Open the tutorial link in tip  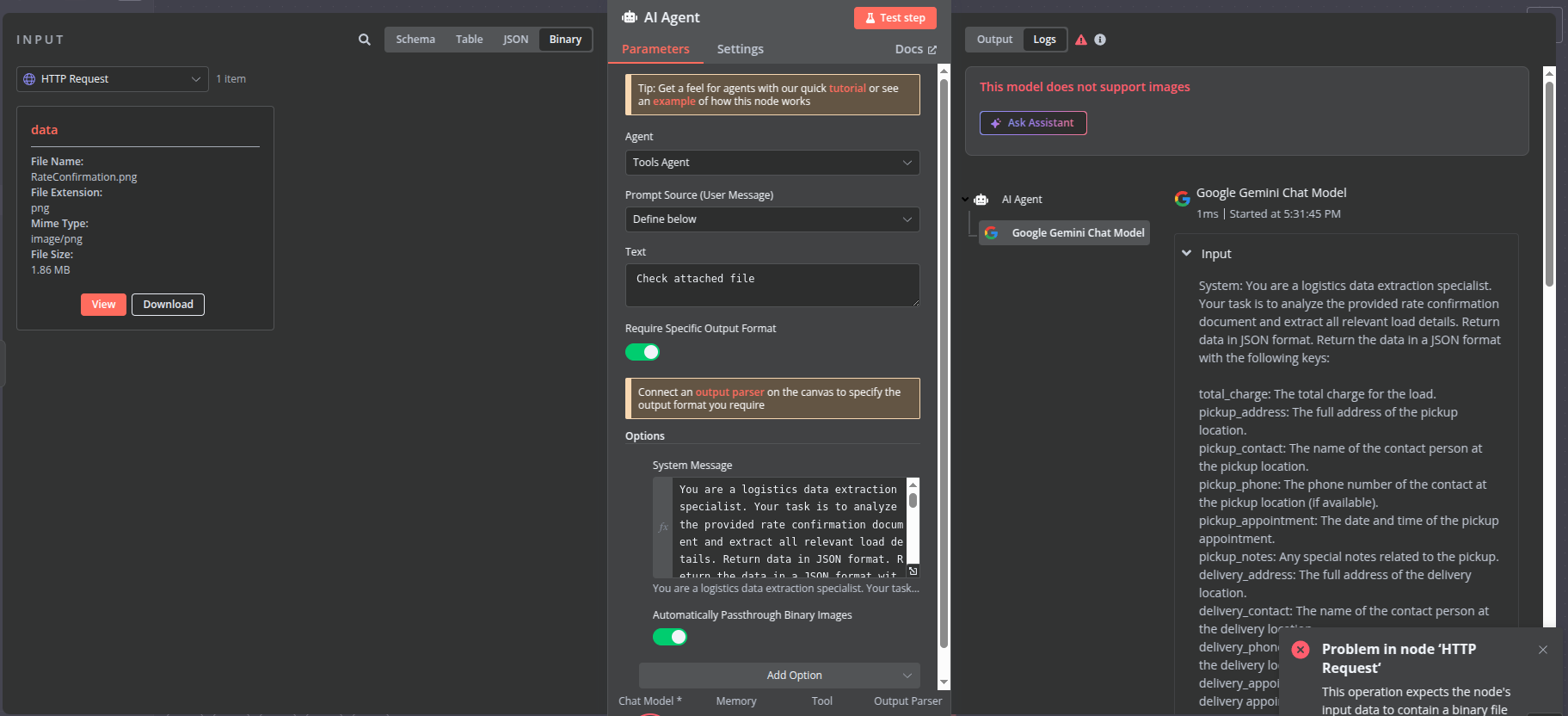847,89
